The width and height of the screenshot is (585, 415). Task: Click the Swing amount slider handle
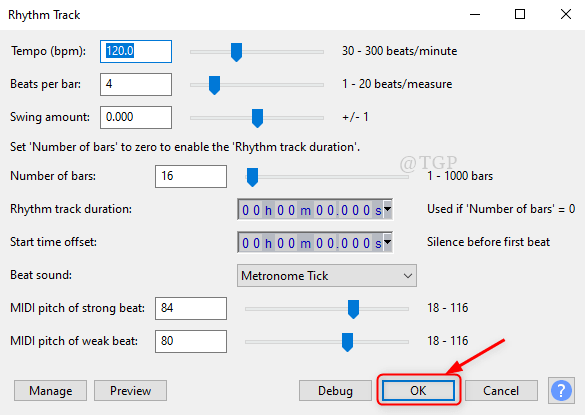click(x=257, y=118)
